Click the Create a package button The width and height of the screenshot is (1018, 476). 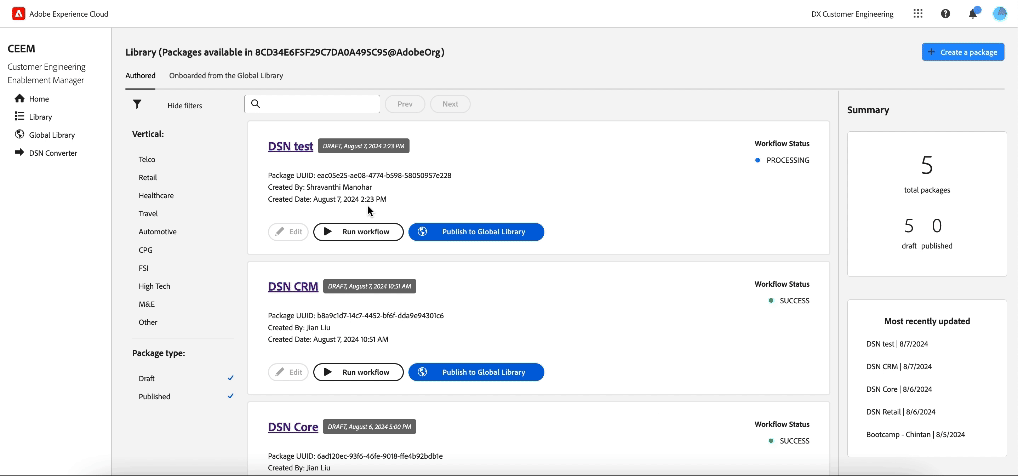tap(962, 52)
